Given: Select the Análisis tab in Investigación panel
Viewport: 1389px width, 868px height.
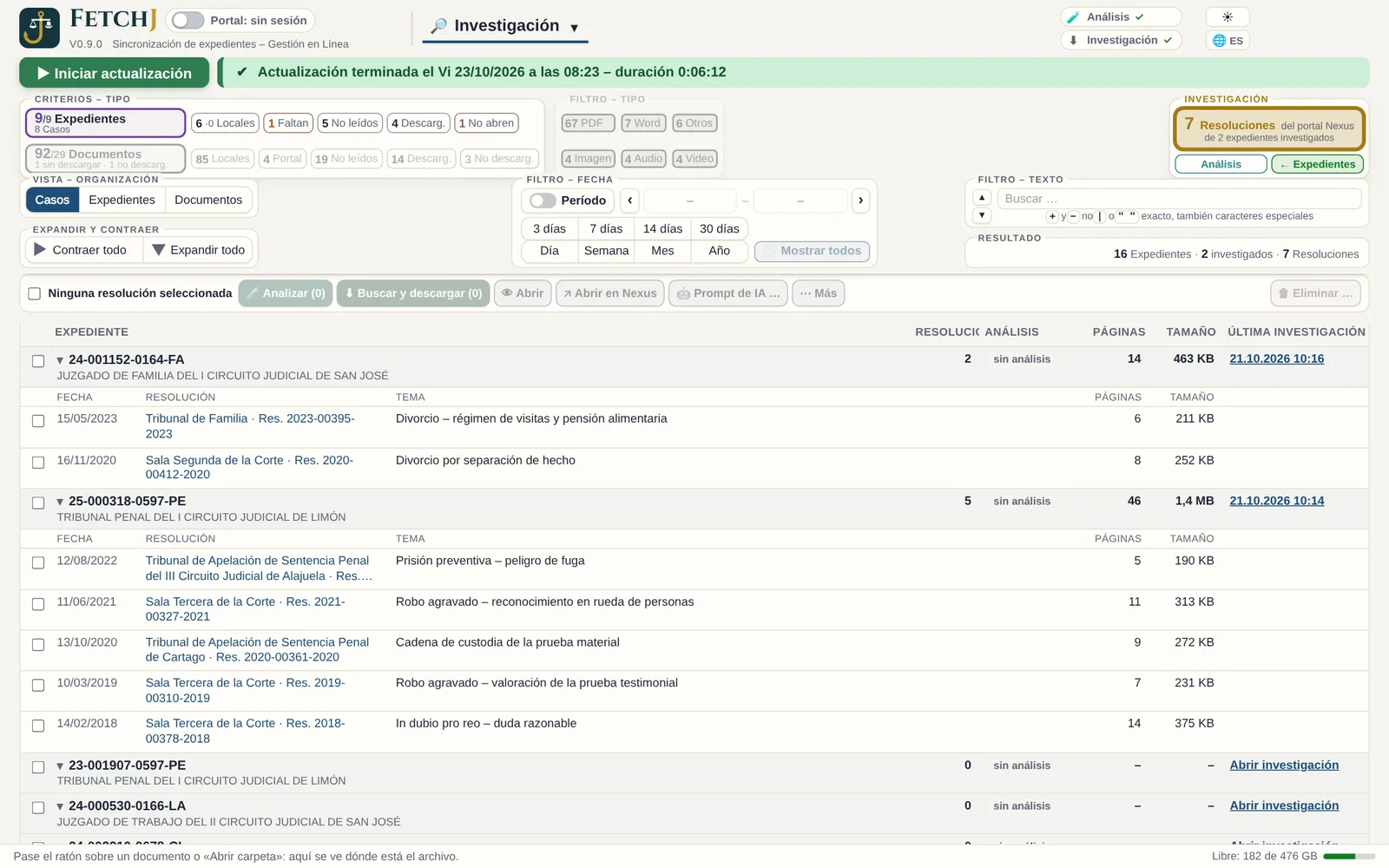Looking at the screenshot, I should pos(1221,164).
